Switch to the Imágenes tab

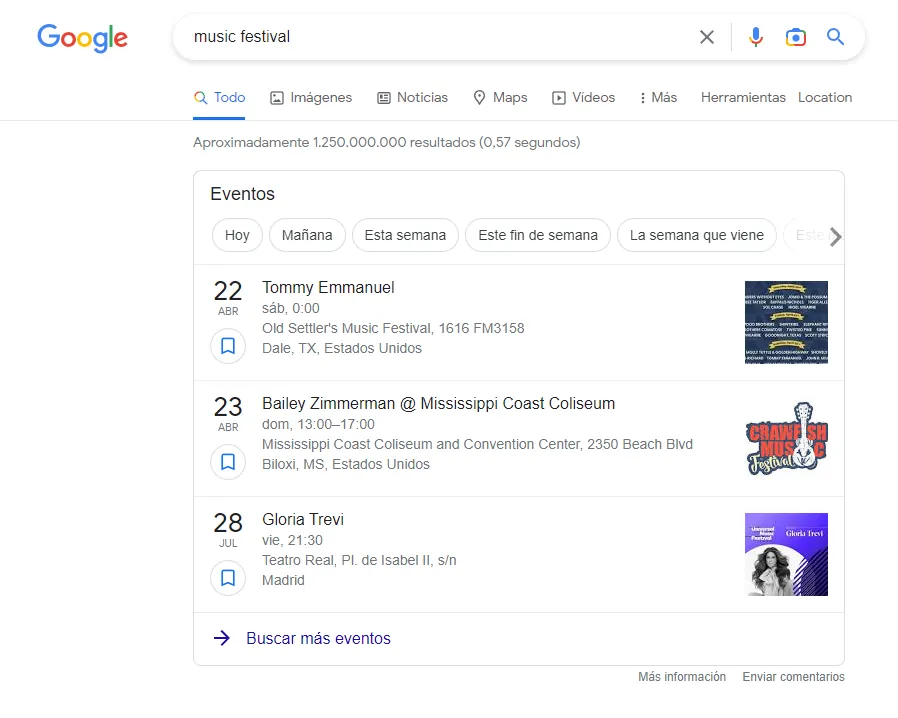[x=311, y=97]
